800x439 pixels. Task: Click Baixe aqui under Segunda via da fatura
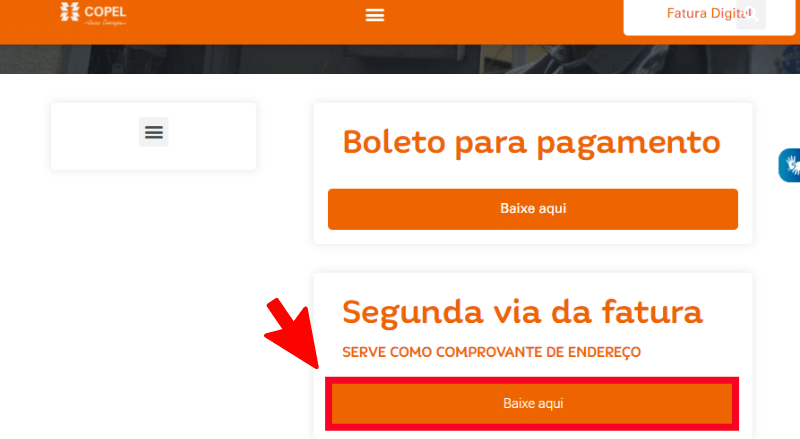click(533, 403)
